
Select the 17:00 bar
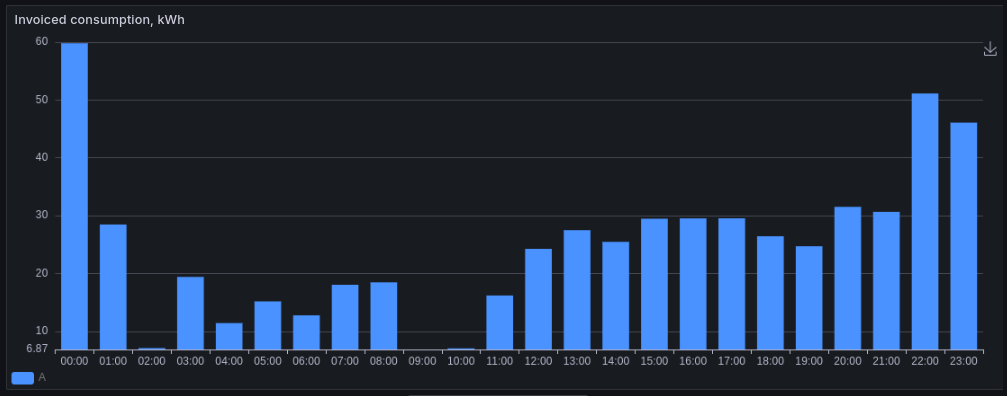731,284
